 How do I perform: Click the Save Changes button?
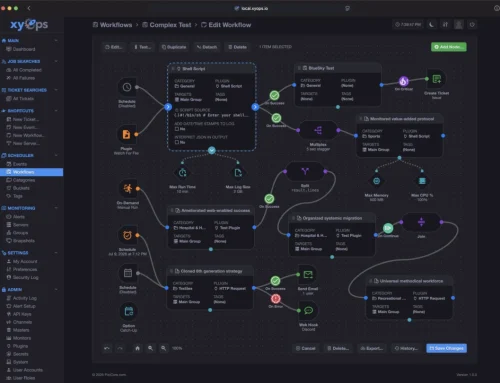[447, 348]
